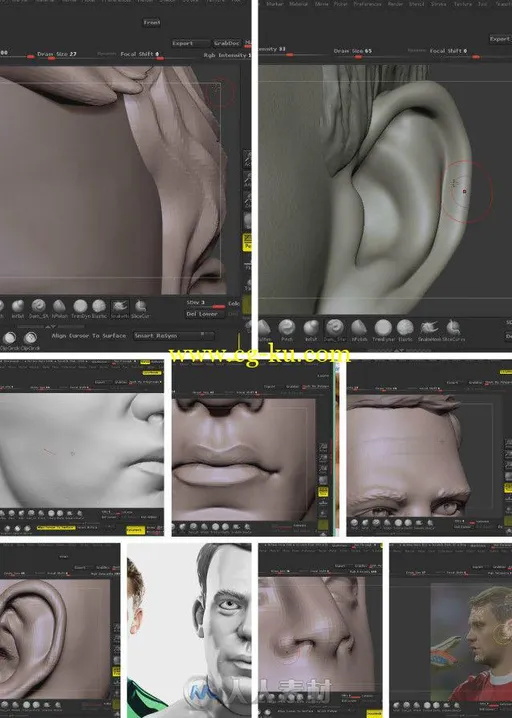Toggle Align Cursor To Surface option
512x718 pixels.
coord(88,336)
